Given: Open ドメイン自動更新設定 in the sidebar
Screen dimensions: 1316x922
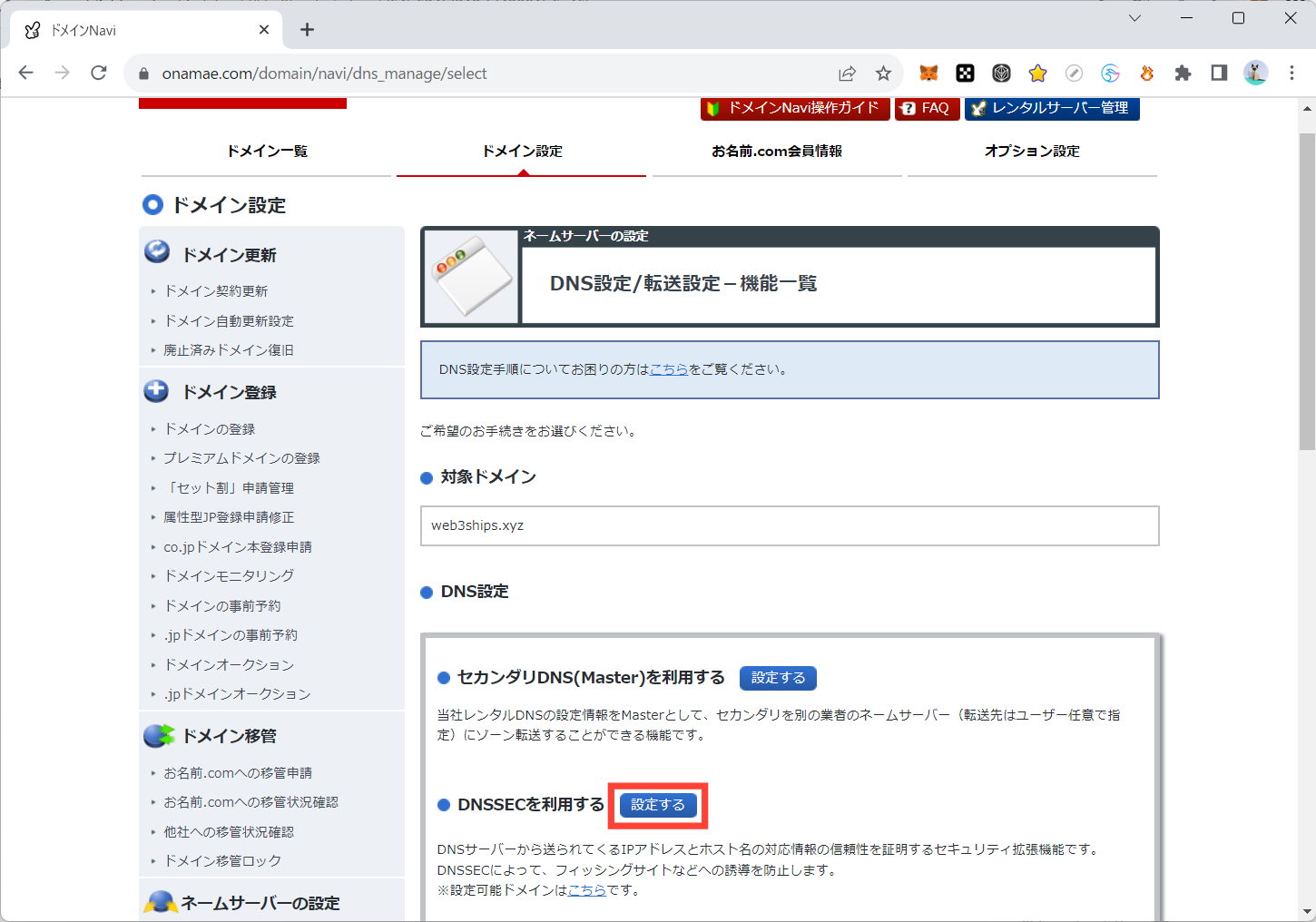Looking at the screenshot, I should 229,321.
